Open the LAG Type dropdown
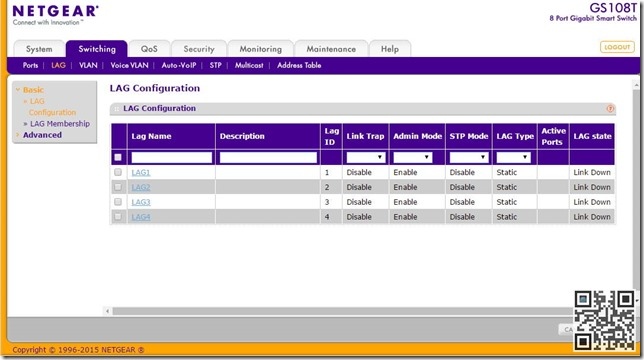644x360 pixels. (x=513, y=157)
